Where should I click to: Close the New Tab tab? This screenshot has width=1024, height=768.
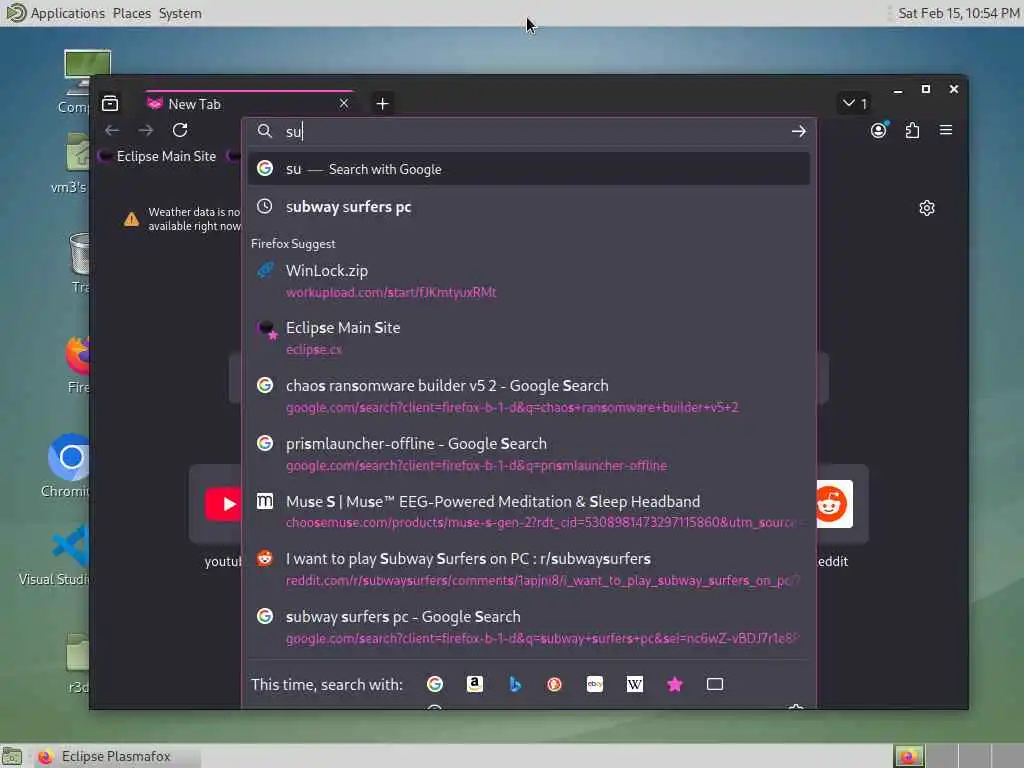pyautogui.click(x=344, y=103)
